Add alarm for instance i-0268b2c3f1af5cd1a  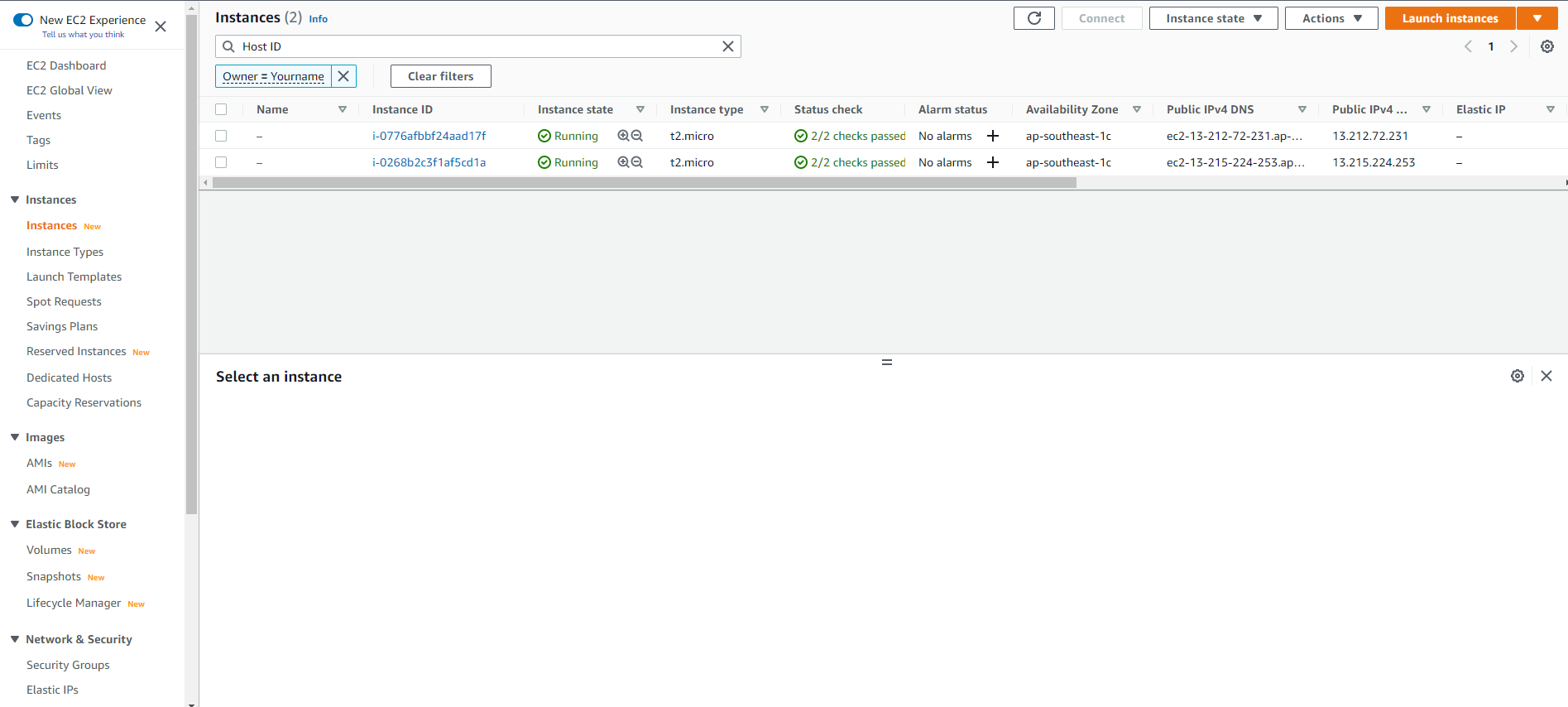pyautogui.click(x=993, y=162)
